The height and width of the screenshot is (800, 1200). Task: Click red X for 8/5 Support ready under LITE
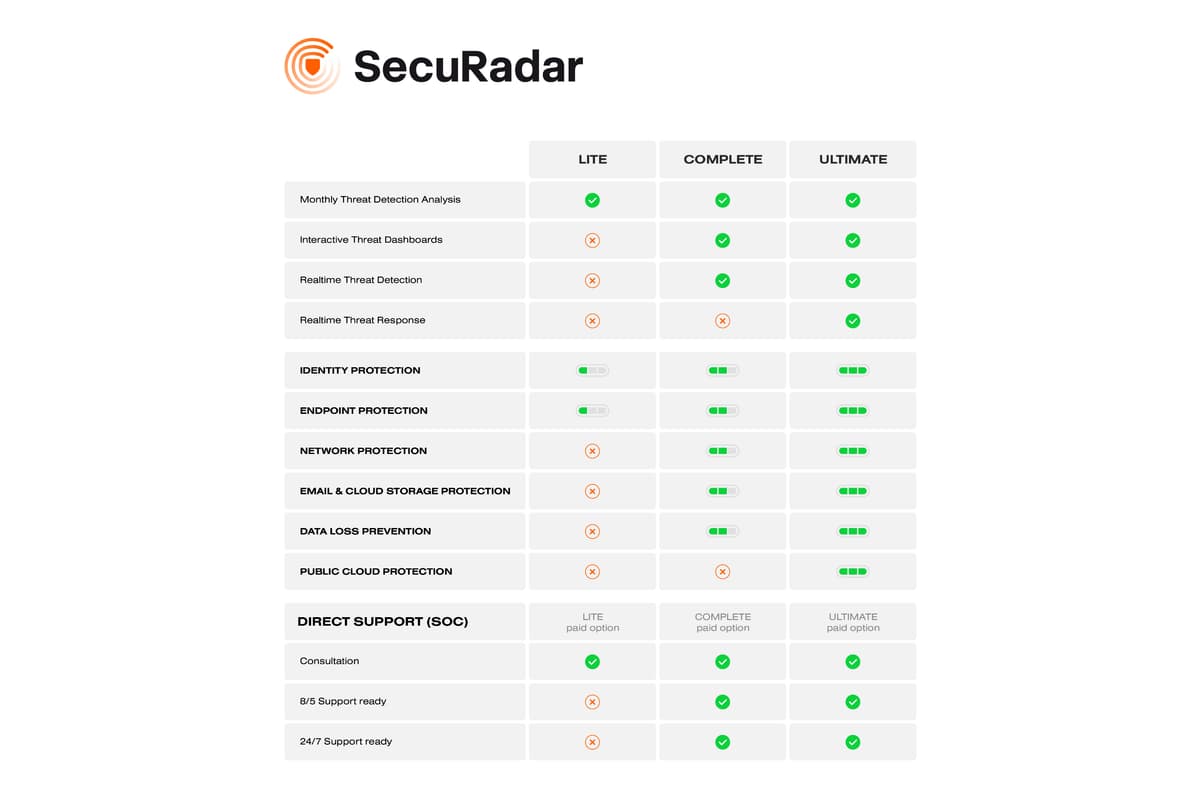point(592,702)
